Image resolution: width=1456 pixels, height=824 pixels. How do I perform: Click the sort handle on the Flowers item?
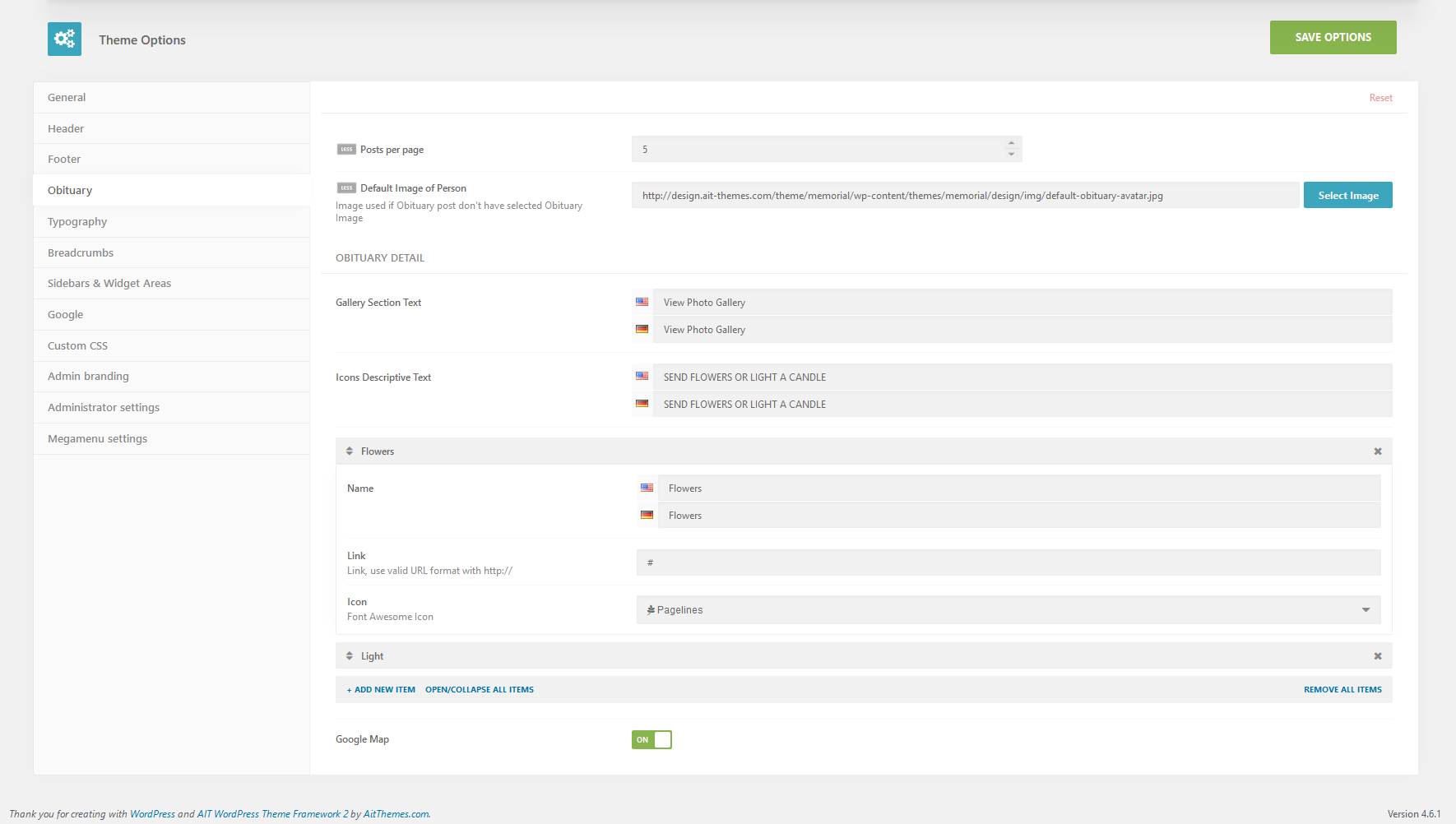[350, 451]
